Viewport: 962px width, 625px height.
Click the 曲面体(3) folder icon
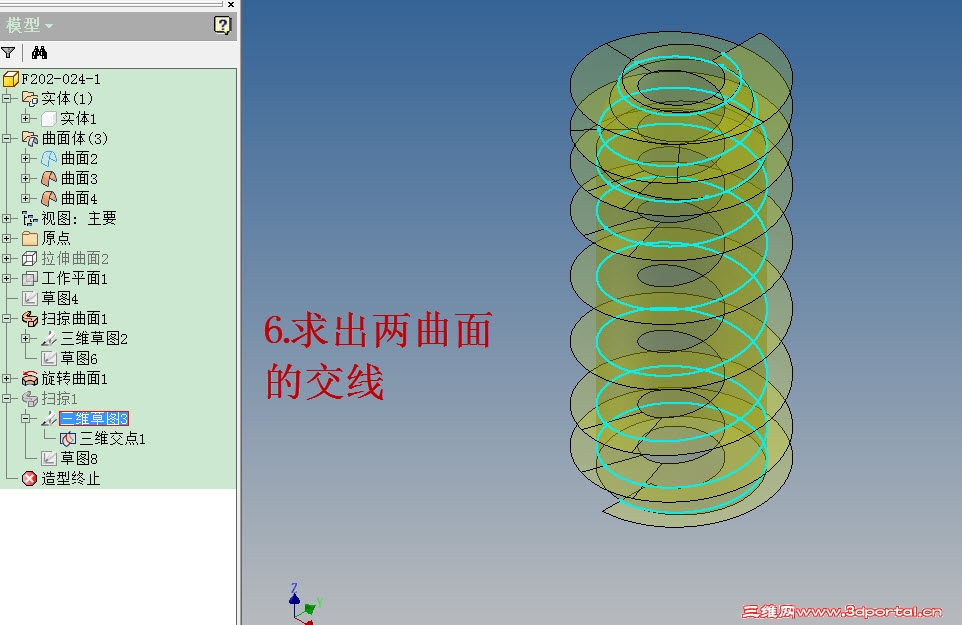pyautogui.click(x=29, y=139)
